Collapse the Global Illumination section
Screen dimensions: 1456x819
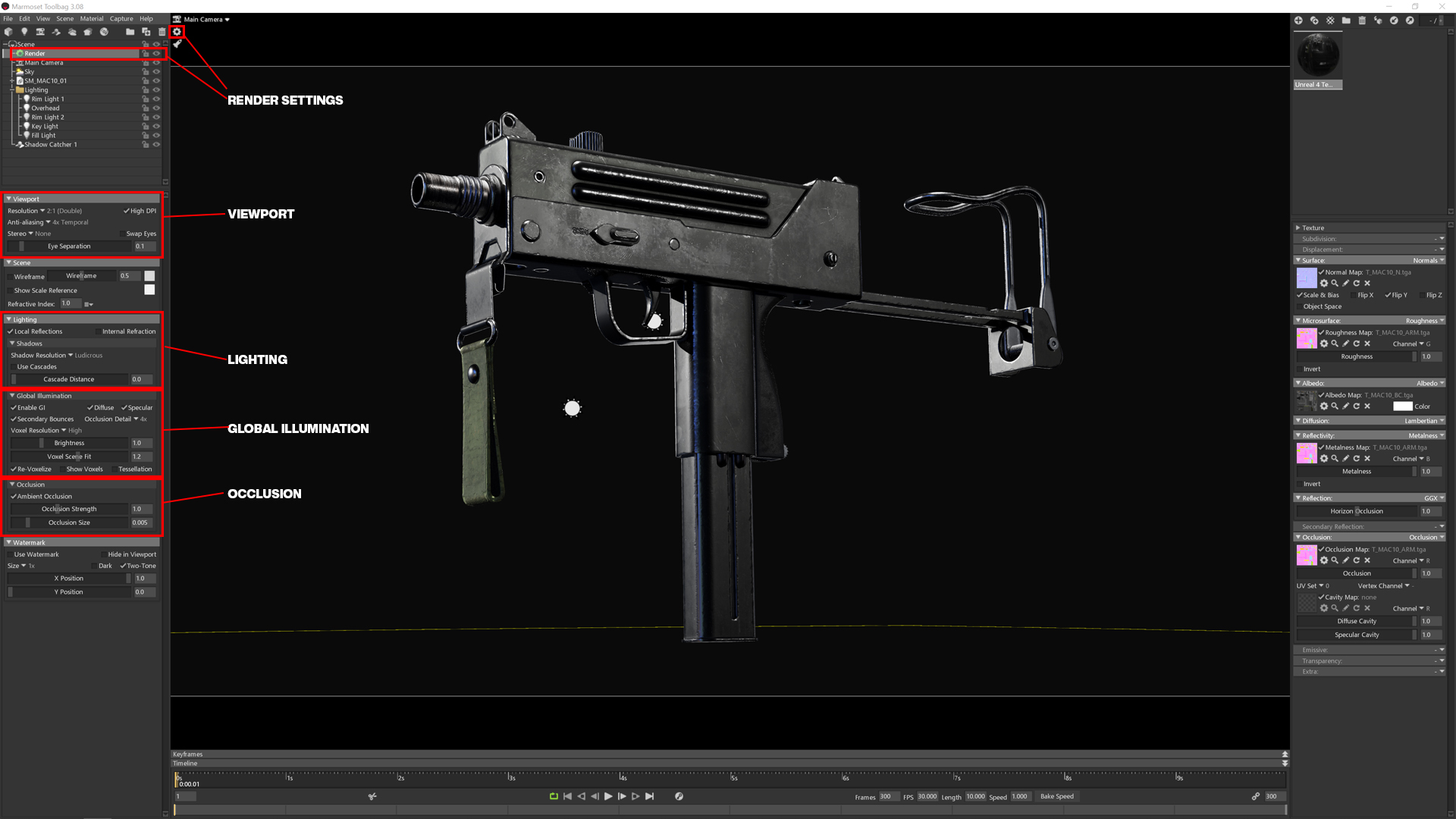pyautogui.click(x=12, y=396)
